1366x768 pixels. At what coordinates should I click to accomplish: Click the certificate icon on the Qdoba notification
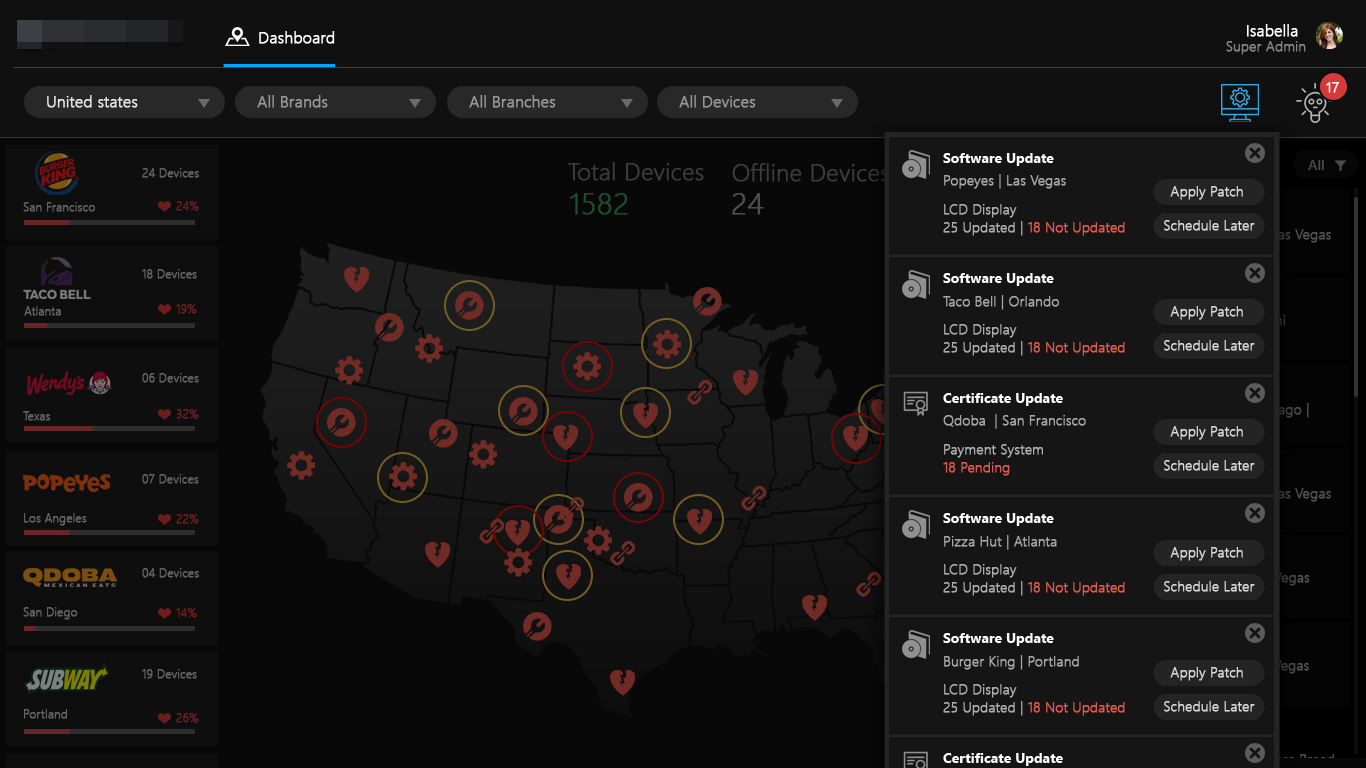(915, 403)
